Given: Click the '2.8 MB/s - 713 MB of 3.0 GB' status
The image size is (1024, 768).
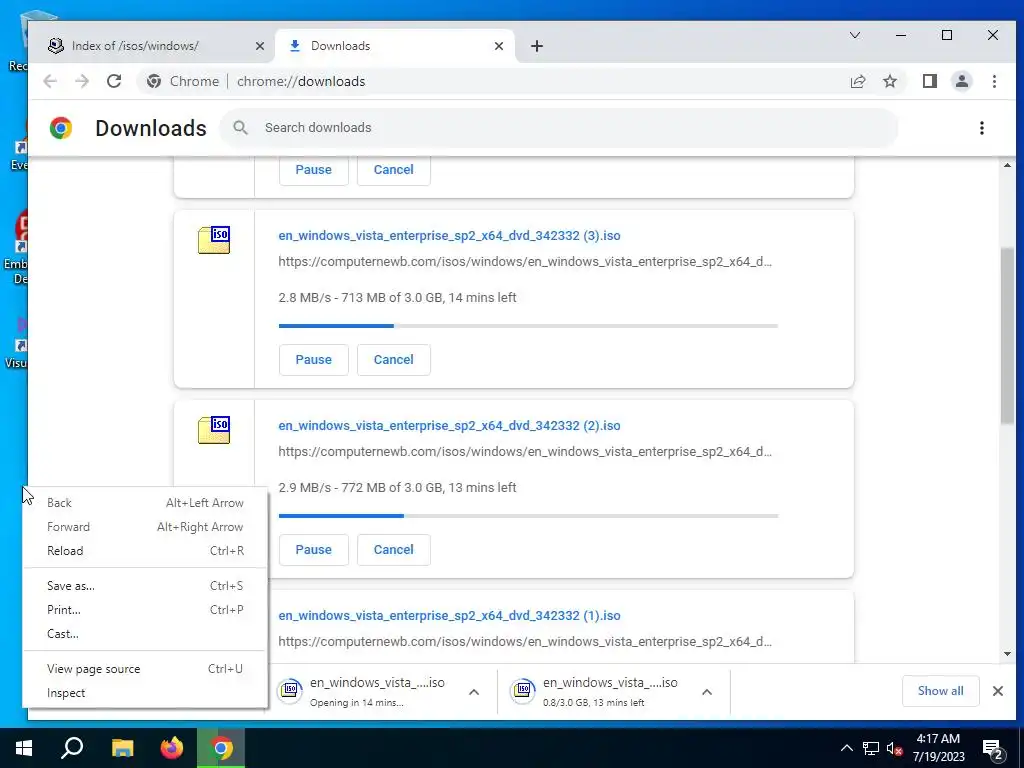Looking at the screenshot, I should 397,298.
